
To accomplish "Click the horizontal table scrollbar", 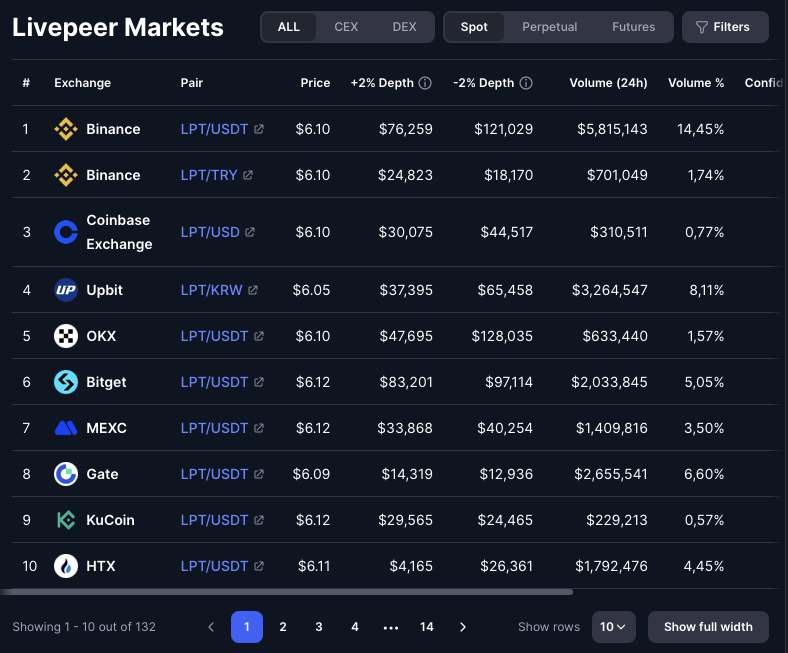I will 286,592.
